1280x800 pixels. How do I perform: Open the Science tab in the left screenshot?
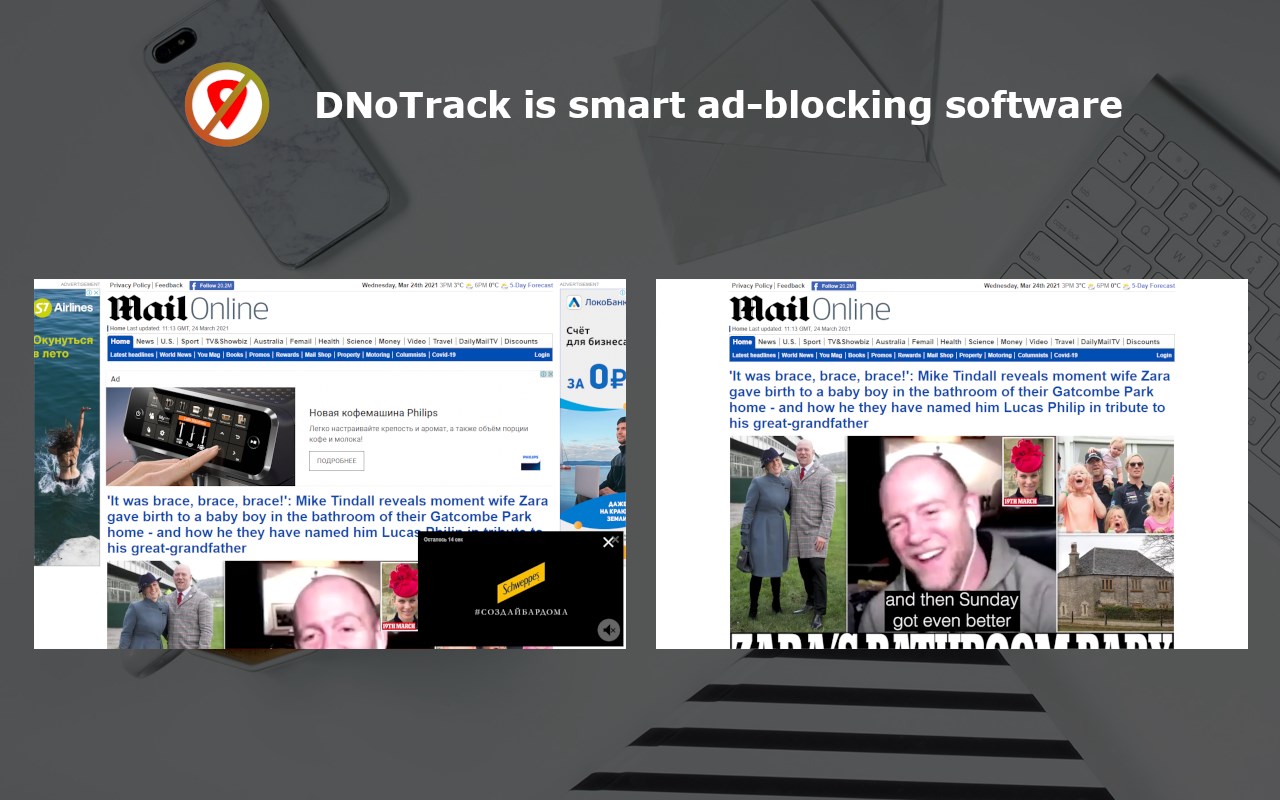(359, 341)
